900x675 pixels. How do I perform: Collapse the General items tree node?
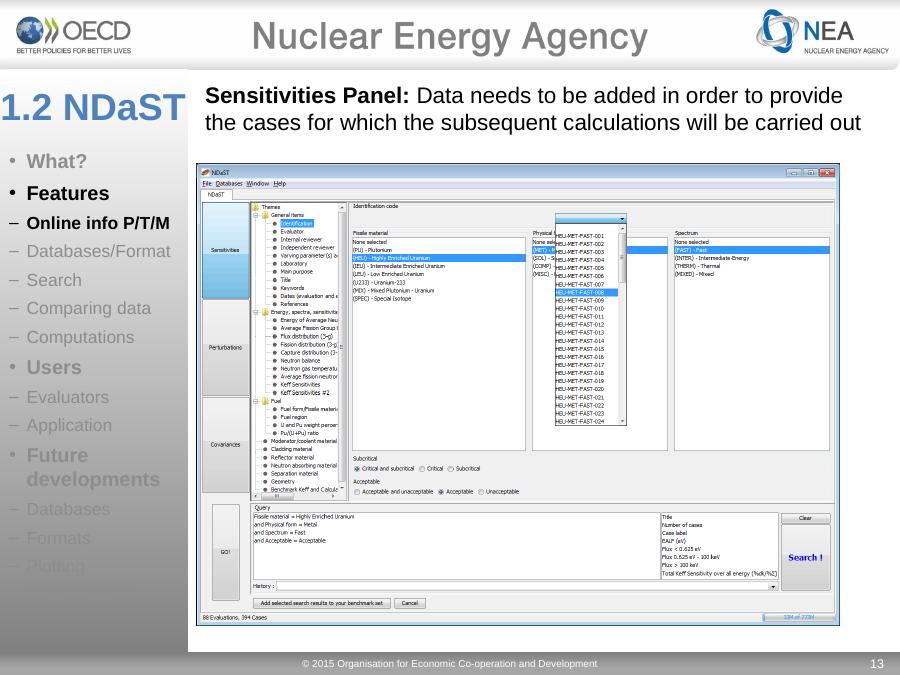[255, 215]
